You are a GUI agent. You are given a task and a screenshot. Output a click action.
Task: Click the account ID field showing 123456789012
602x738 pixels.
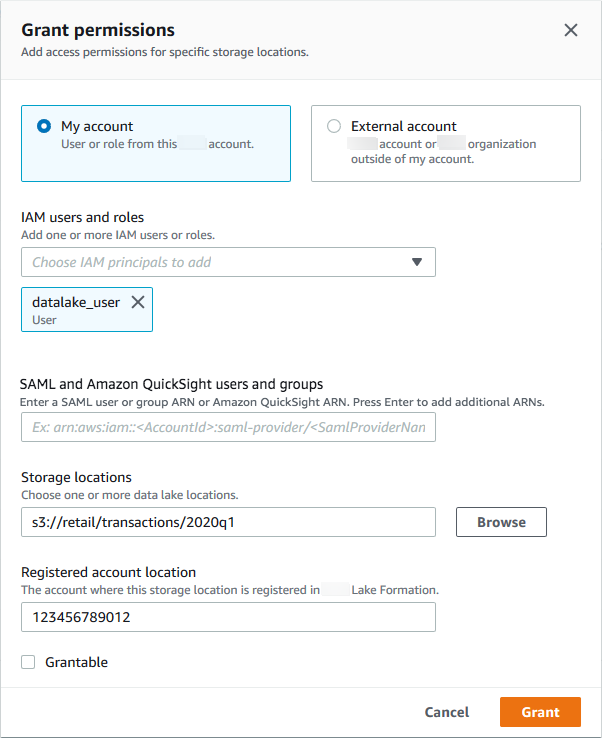click(x=228, y=617)
